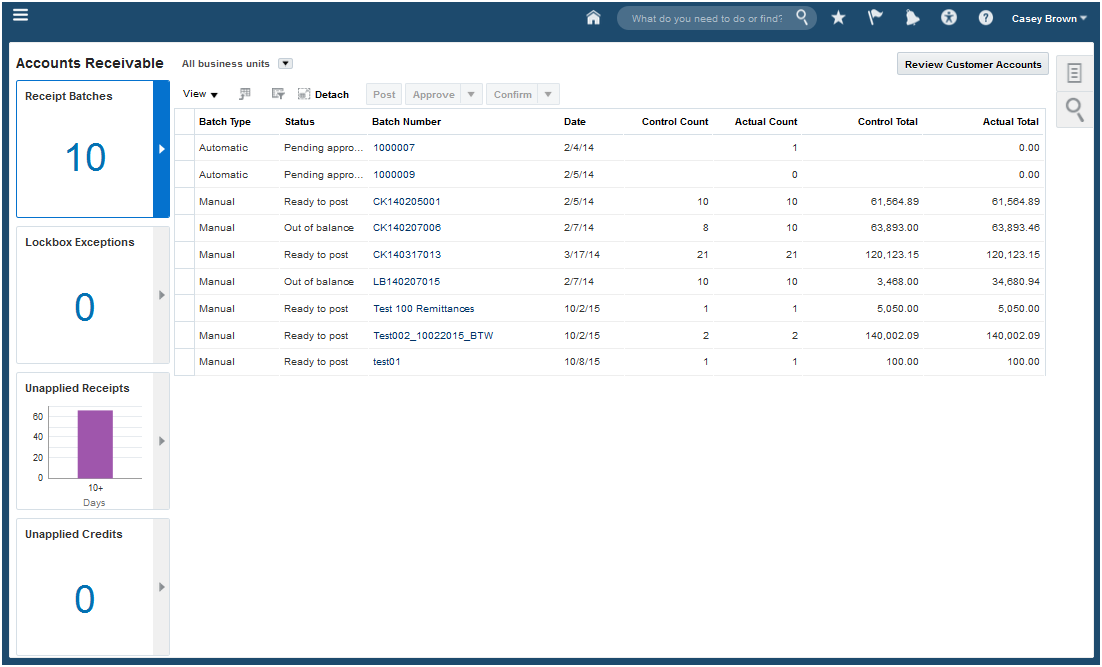
Task: Click the Confirm button
Action: 512,94
